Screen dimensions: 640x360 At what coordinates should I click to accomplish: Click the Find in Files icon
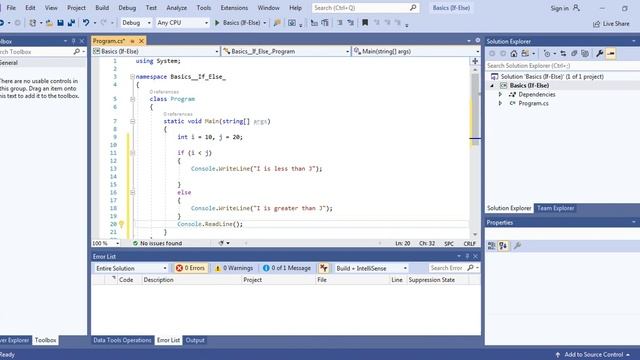277,23
